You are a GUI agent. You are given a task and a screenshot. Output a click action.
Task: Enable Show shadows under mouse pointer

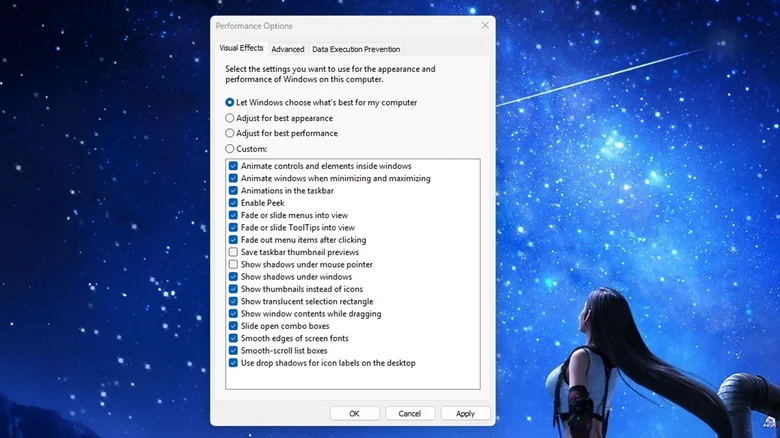[233, 264]
